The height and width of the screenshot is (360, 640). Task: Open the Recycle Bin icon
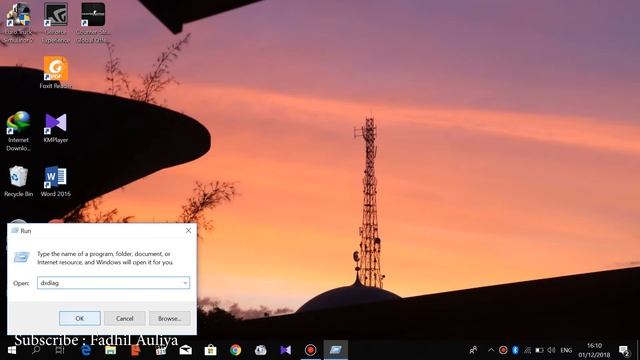tap(18, 182)
